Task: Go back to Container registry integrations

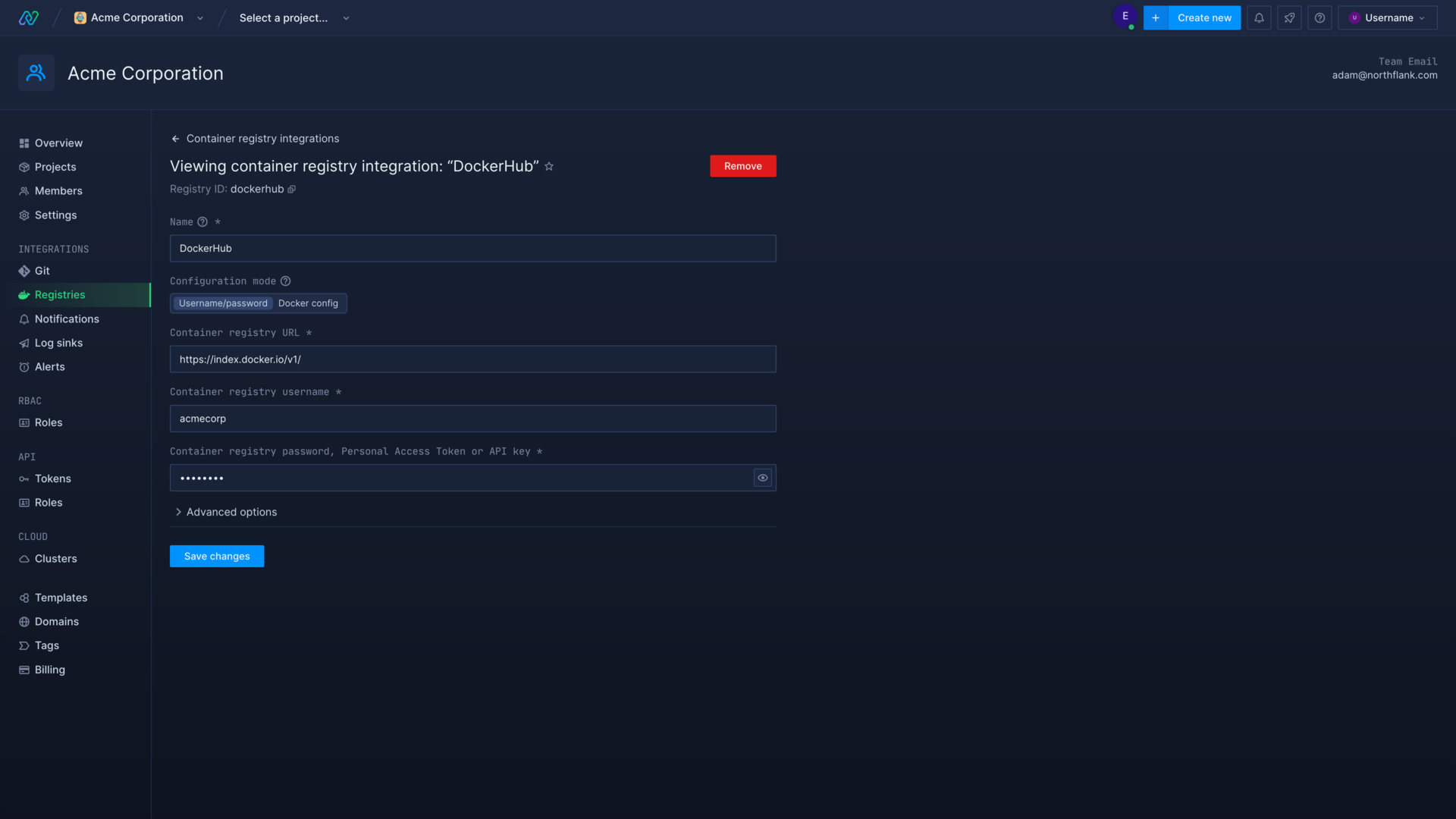Action: coord(262,139)
